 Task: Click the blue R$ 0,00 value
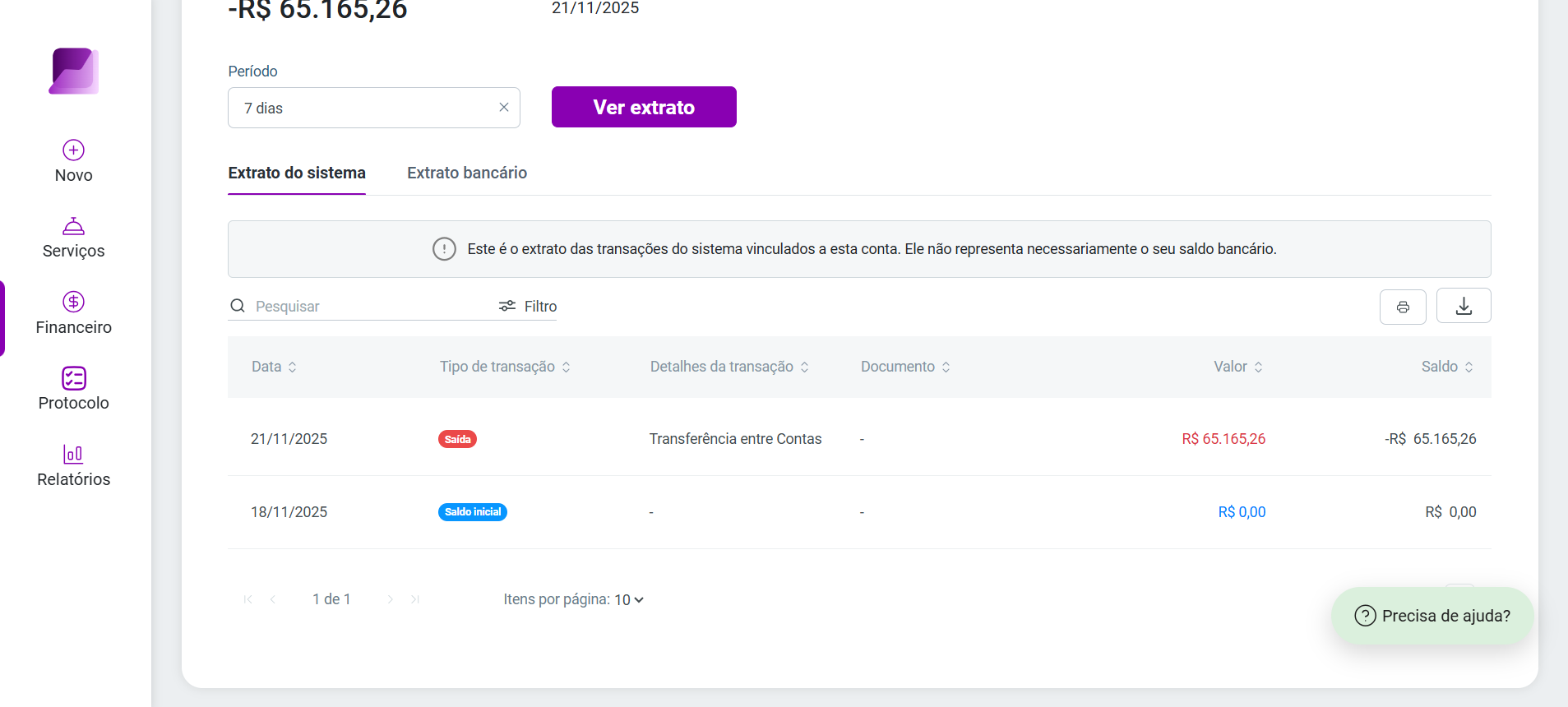[x=1242, y=512]
